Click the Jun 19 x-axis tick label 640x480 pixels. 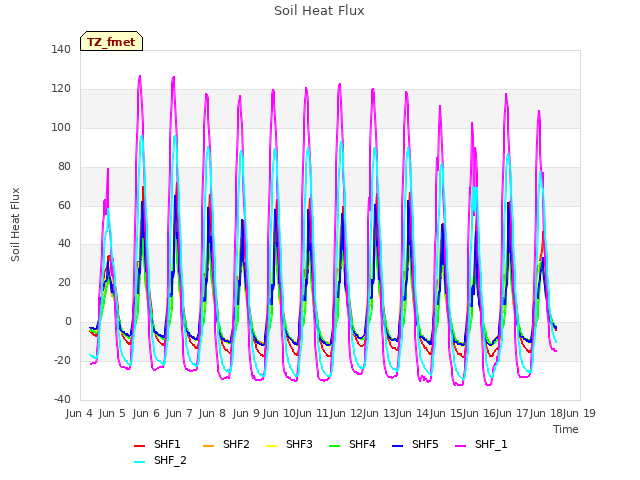tap(579, 413)
